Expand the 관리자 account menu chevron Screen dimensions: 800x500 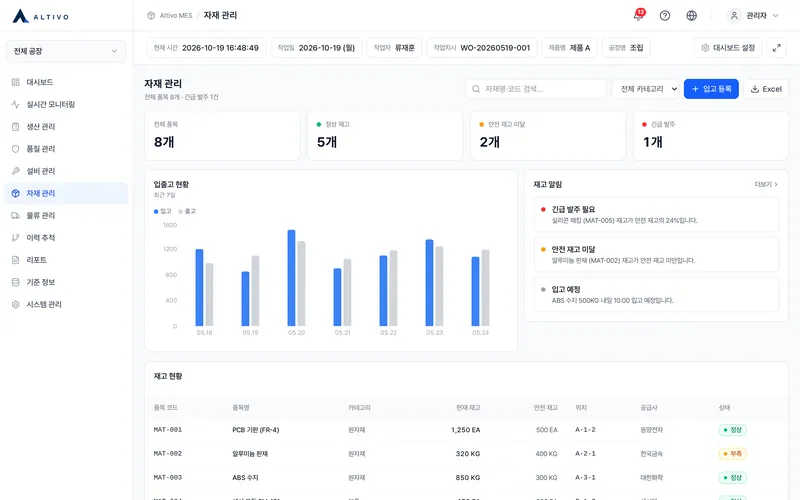pos(776,16)
